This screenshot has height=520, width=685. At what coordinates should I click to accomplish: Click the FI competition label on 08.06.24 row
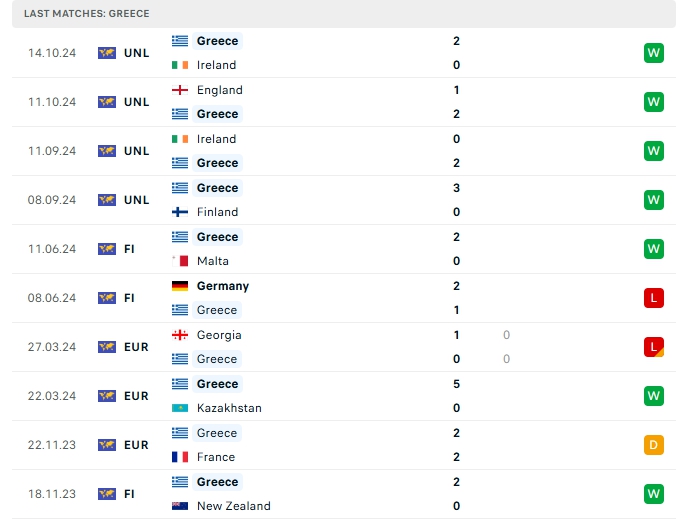[130, 298]
